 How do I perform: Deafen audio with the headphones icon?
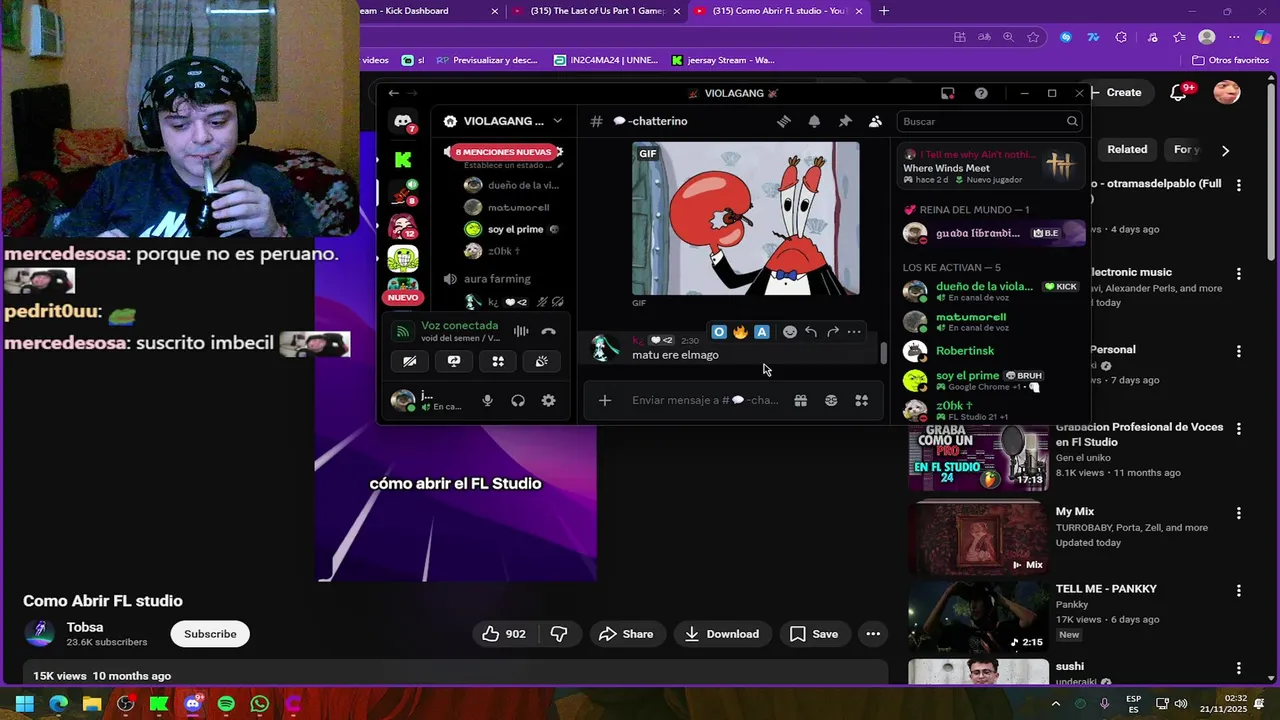coord(518,400)
